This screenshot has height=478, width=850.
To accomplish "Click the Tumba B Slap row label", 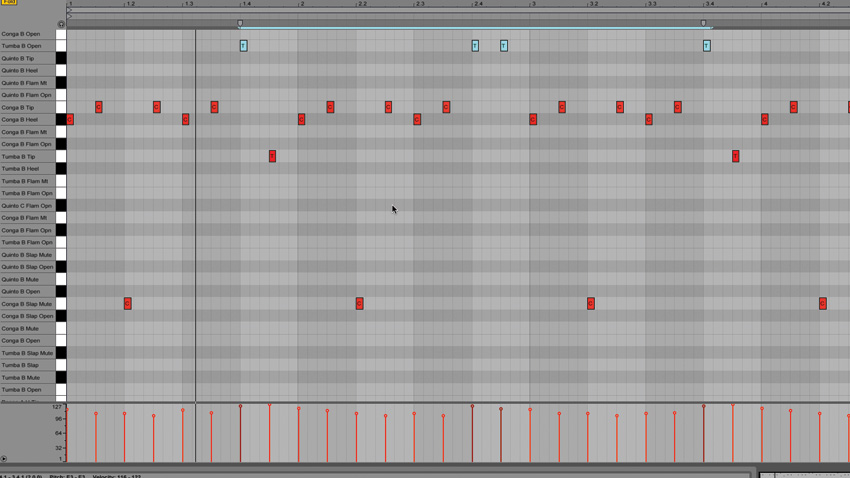I will tap(20, 365).
